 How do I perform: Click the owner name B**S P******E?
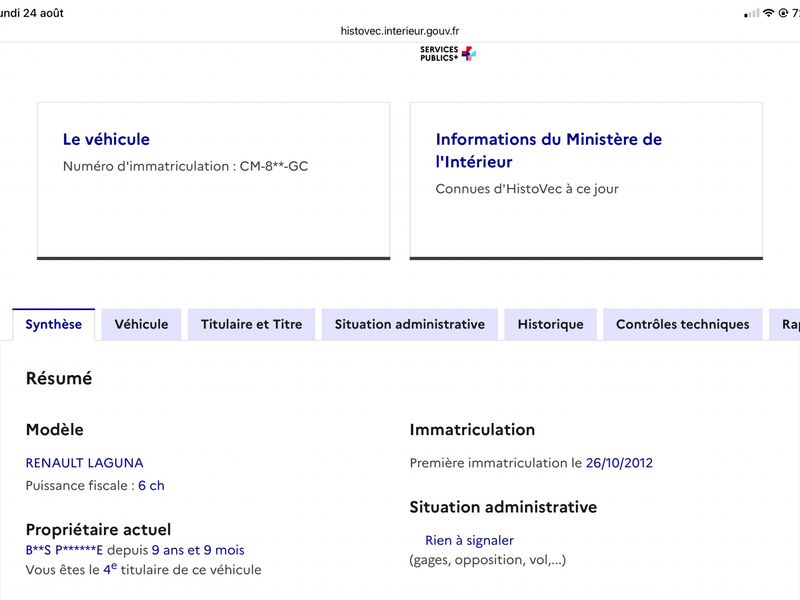coord(64,550)
